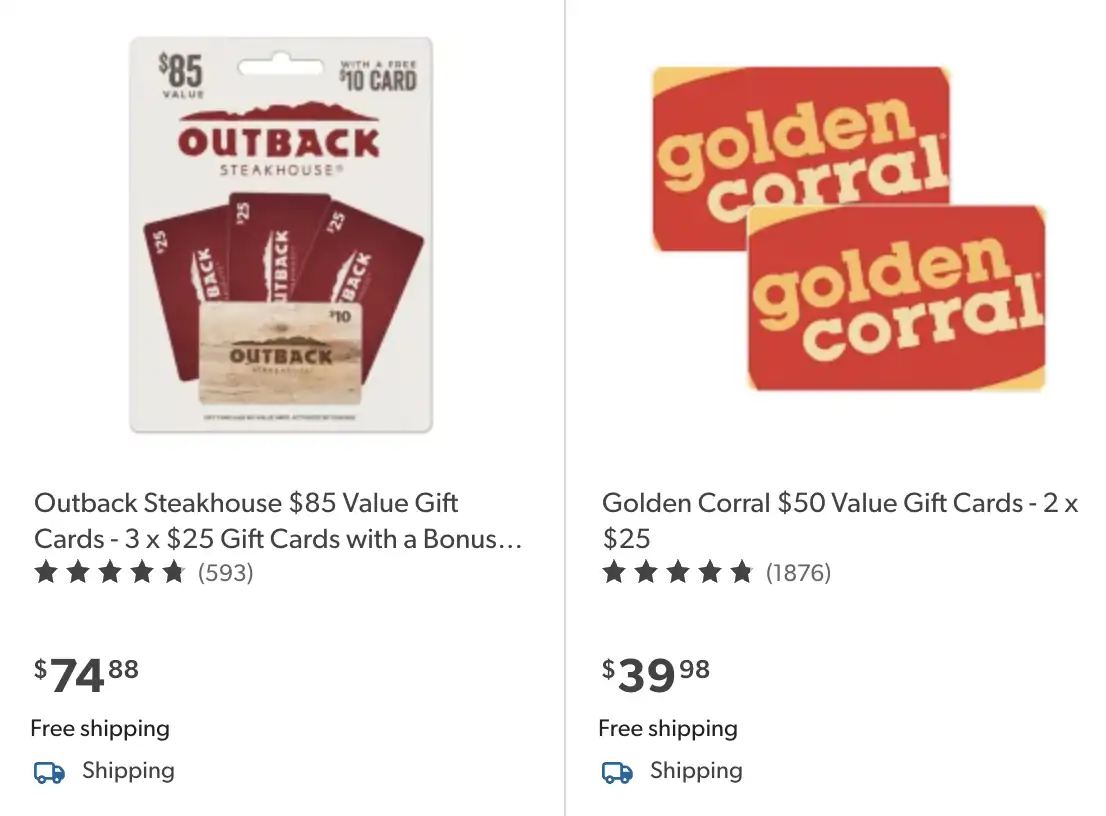Select the Shipping label under Golden Corral listing

coord(696,771)
